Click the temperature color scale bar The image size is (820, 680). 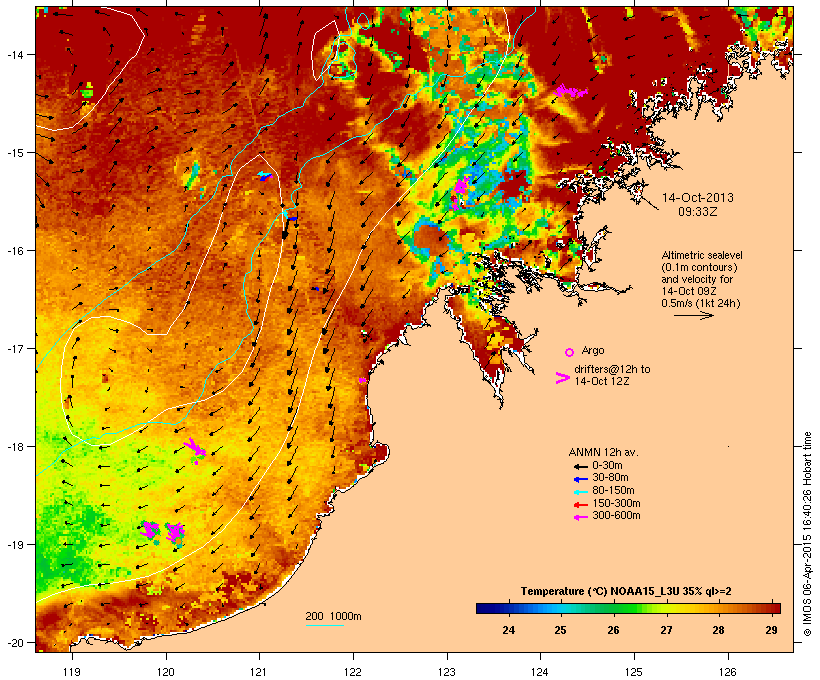coord(628,608)
